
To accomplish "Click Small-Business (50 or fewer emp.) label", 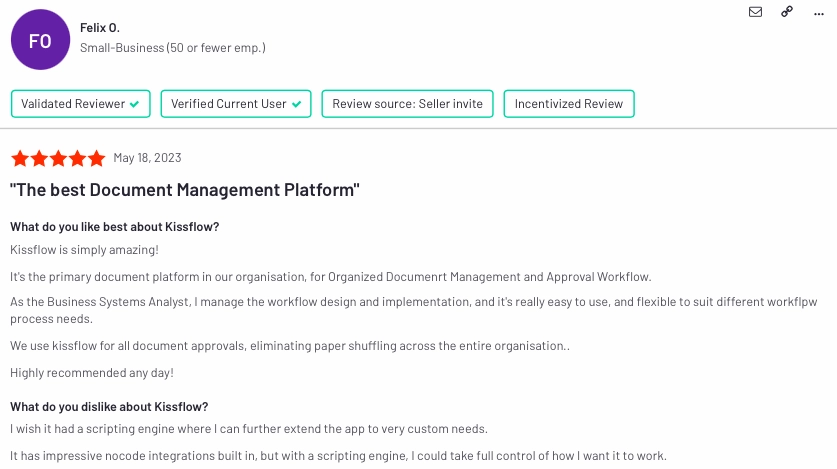I will point(173,47).
